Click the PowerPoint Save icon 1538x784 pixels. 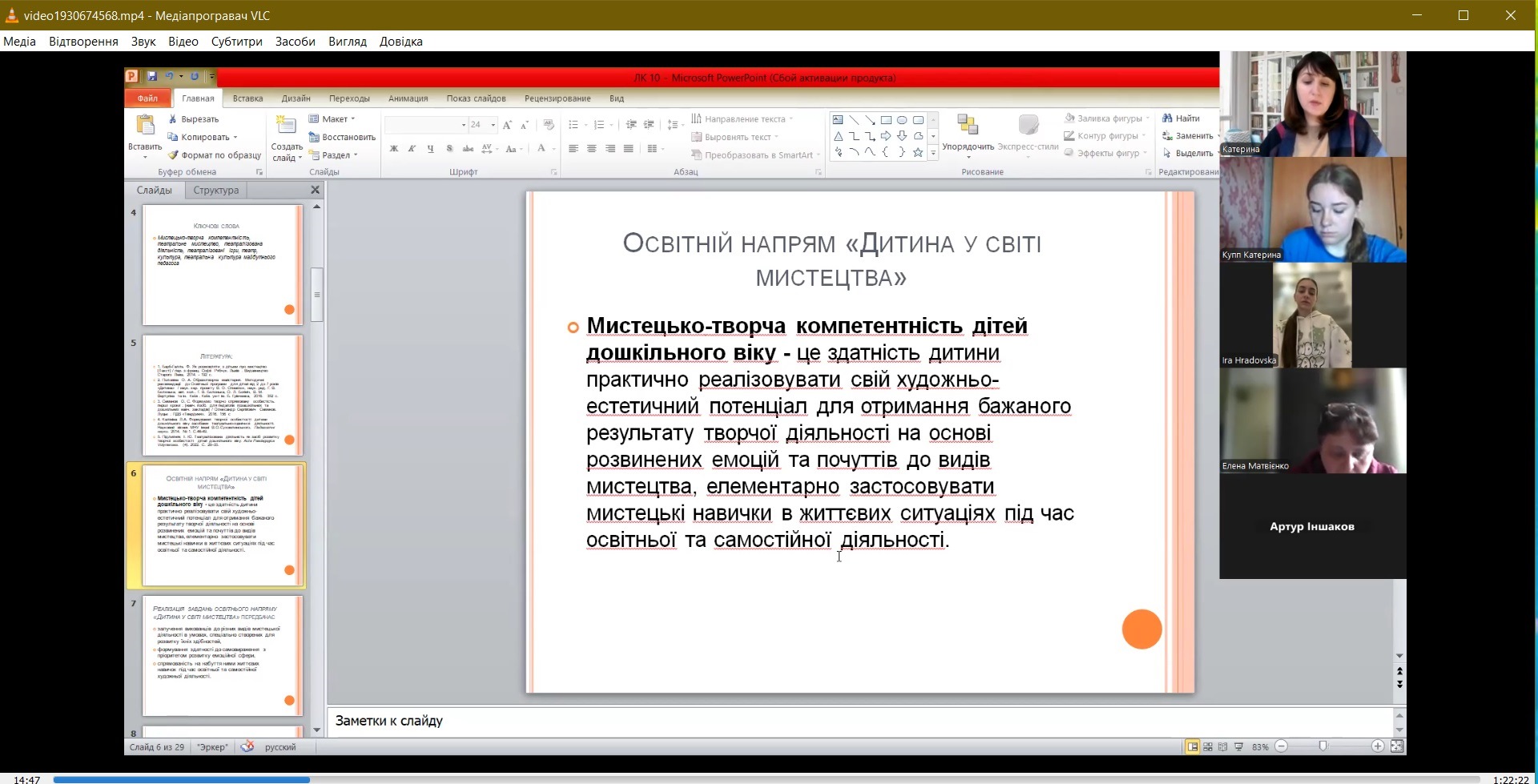[x=152, y=77]
